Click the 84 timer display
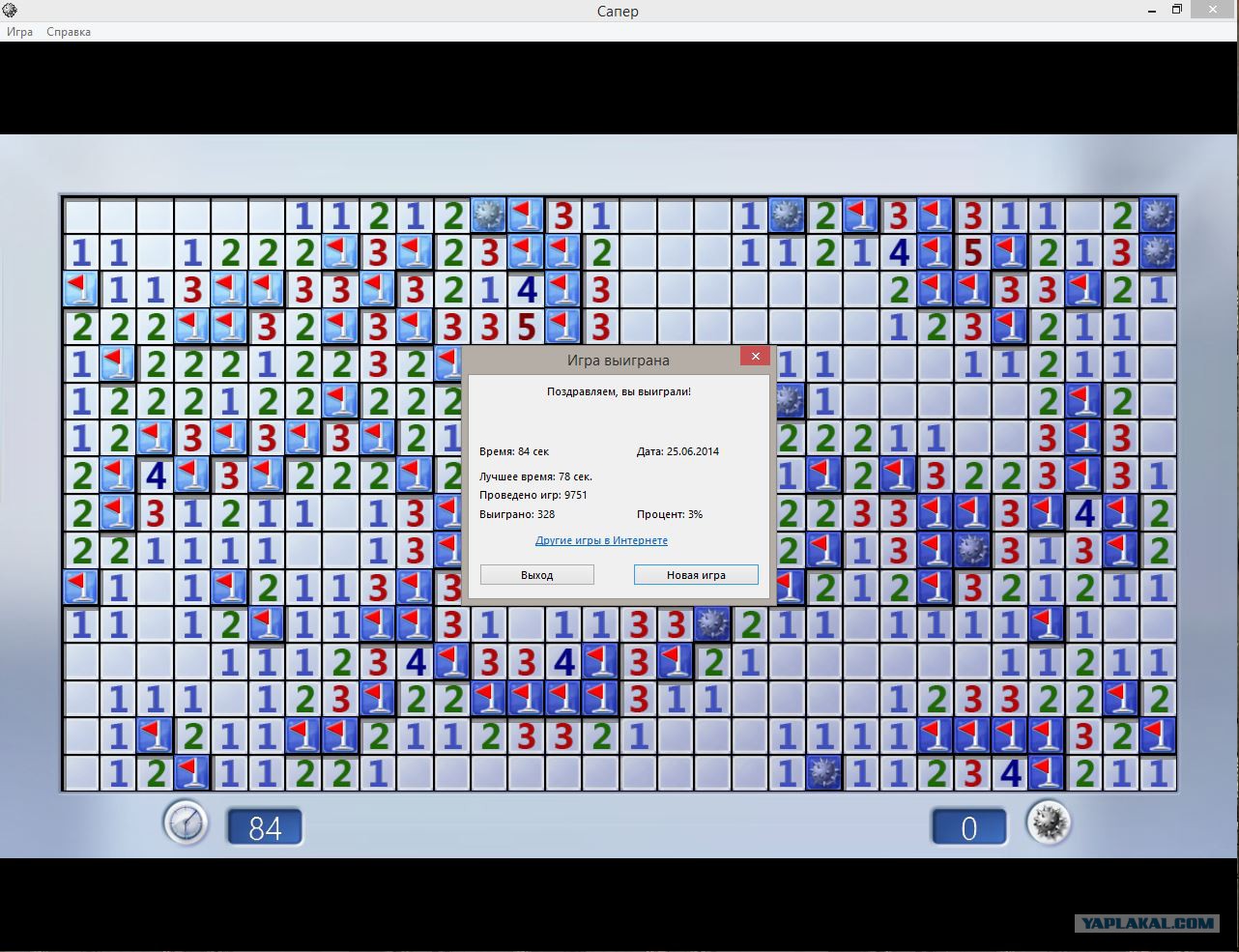Screen dimensions: 1239x952 (x=265, y=828)
